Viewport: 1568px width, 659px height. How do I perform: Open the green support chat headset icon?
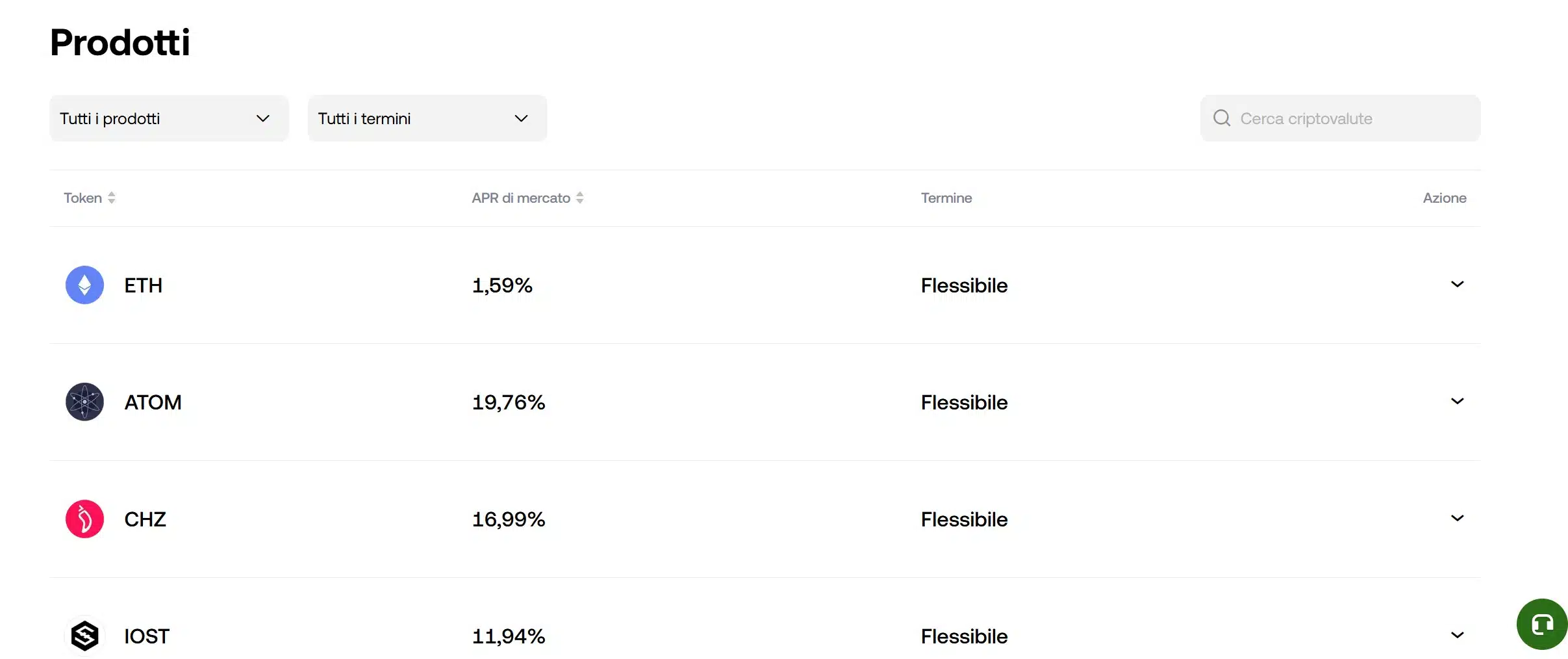tap(1542, 625)
